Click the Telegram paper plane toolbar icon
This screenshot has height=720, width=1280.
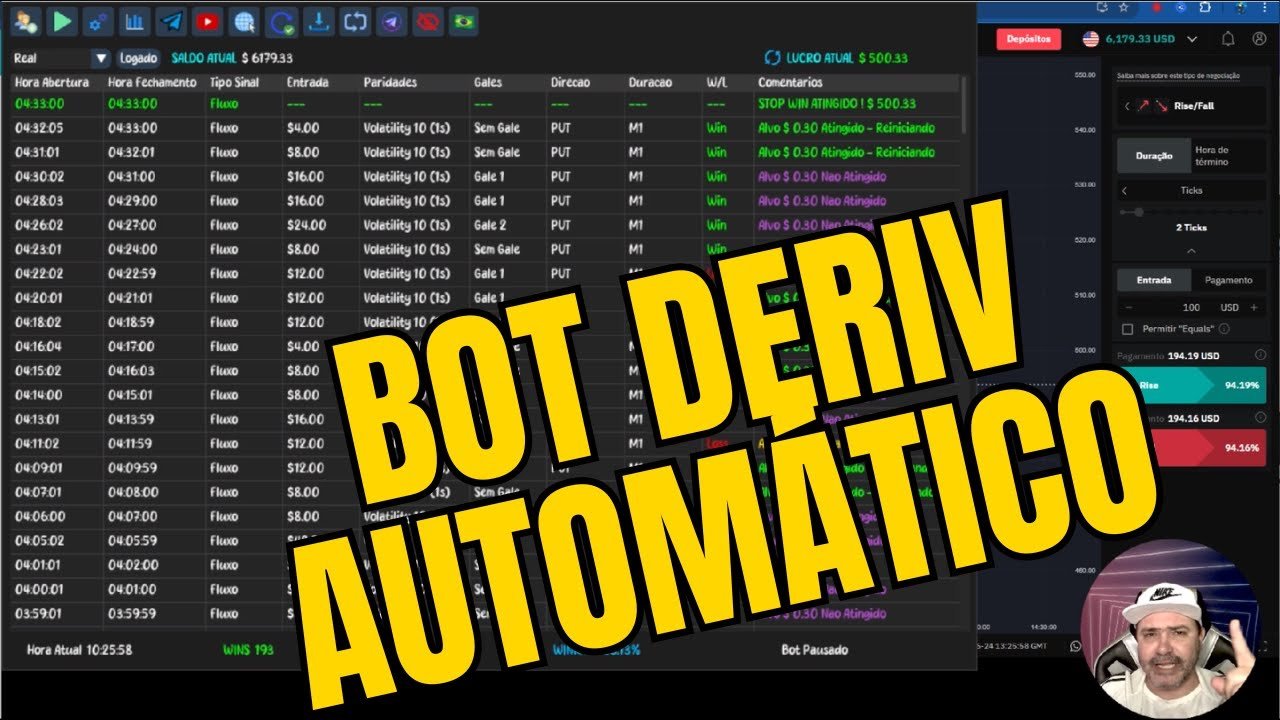click(171, 21)
